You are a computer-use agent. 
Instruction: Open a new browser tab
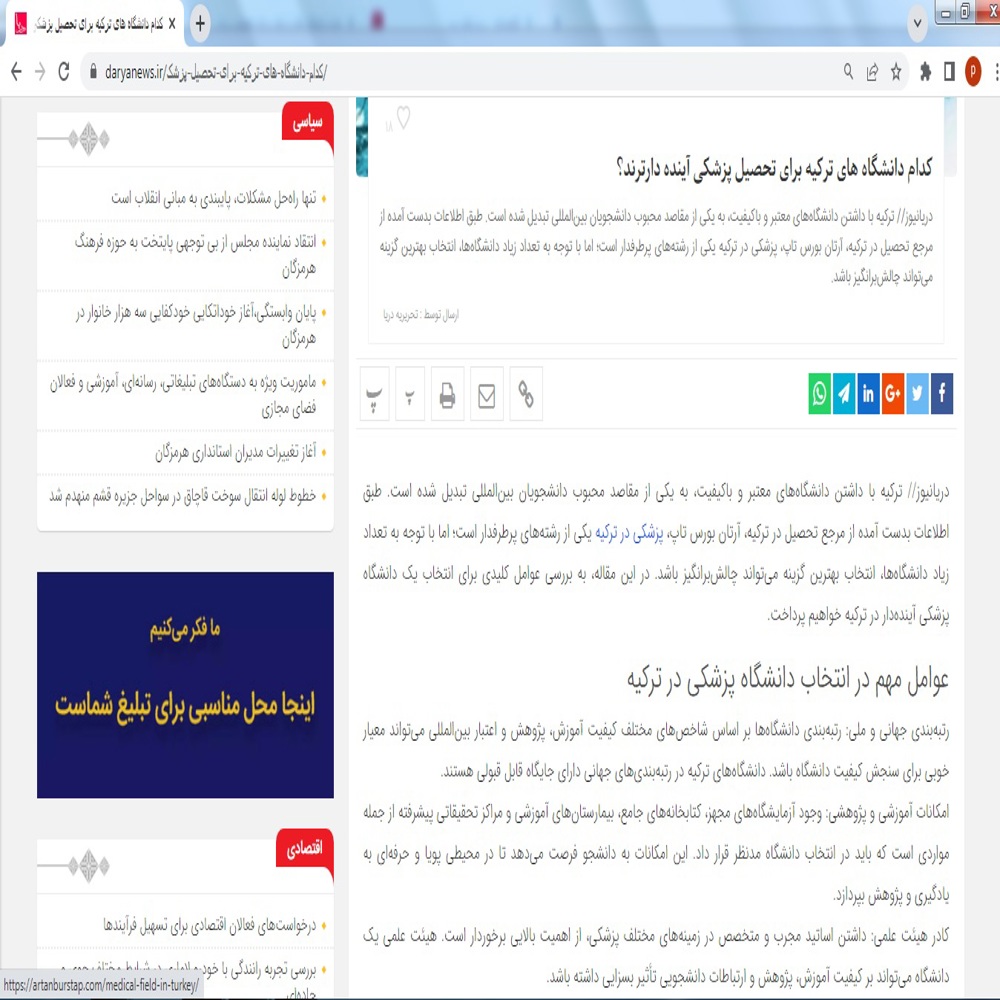200,24
